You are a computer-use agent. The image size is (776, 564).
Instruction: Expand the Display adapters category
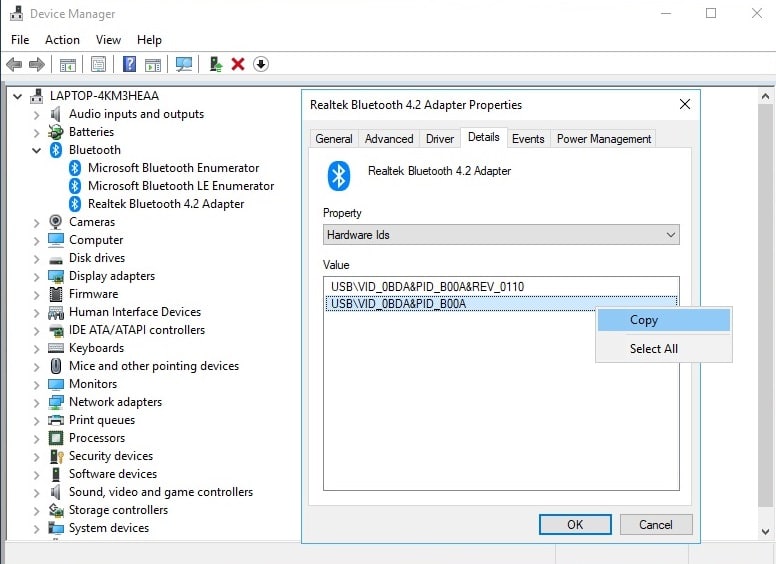(37, 276)
